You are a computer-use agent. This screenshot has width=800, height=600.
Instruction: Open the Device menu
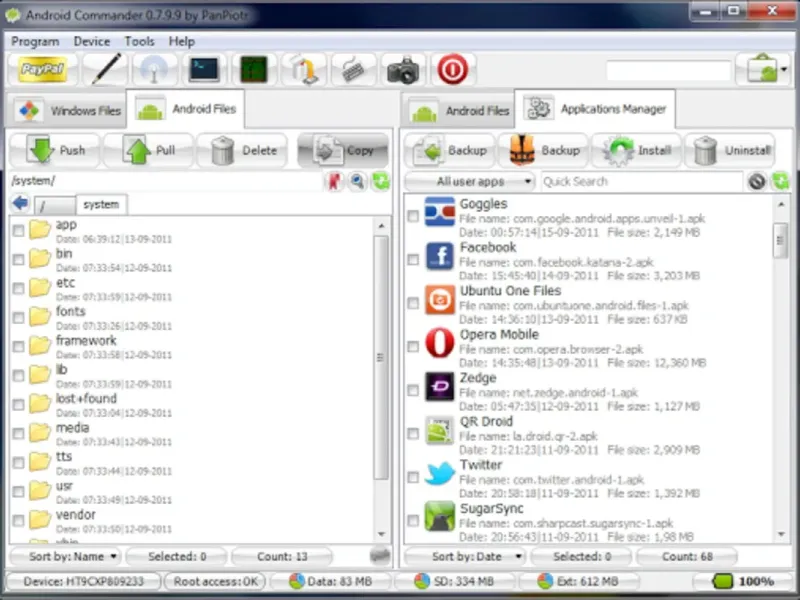[x=92, y=41]
